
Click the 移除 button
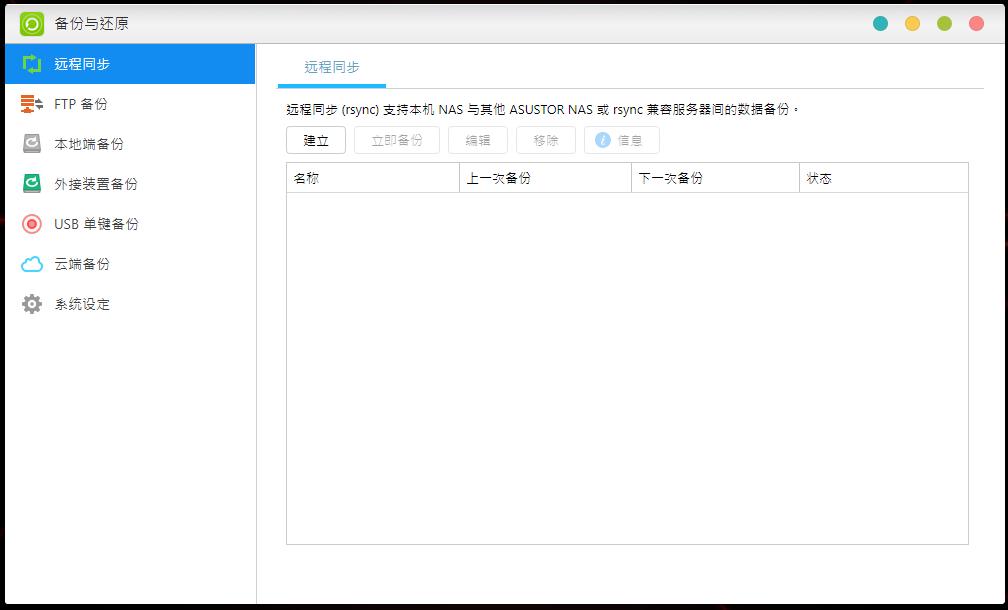coord(545,140)
